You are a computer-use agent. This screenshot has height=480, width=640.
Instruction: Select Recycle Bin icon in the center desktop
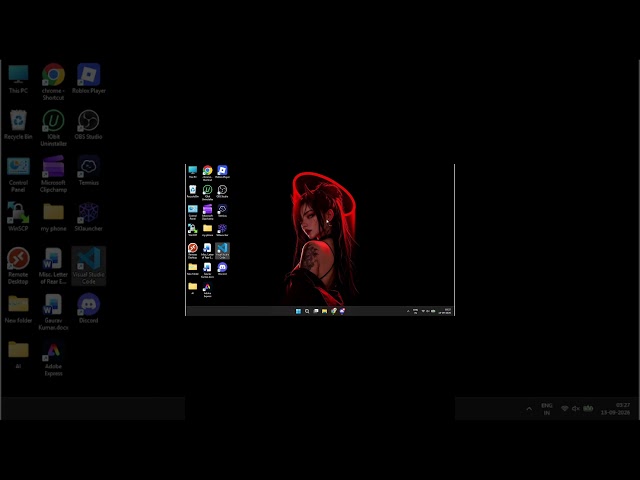[193, 191]
